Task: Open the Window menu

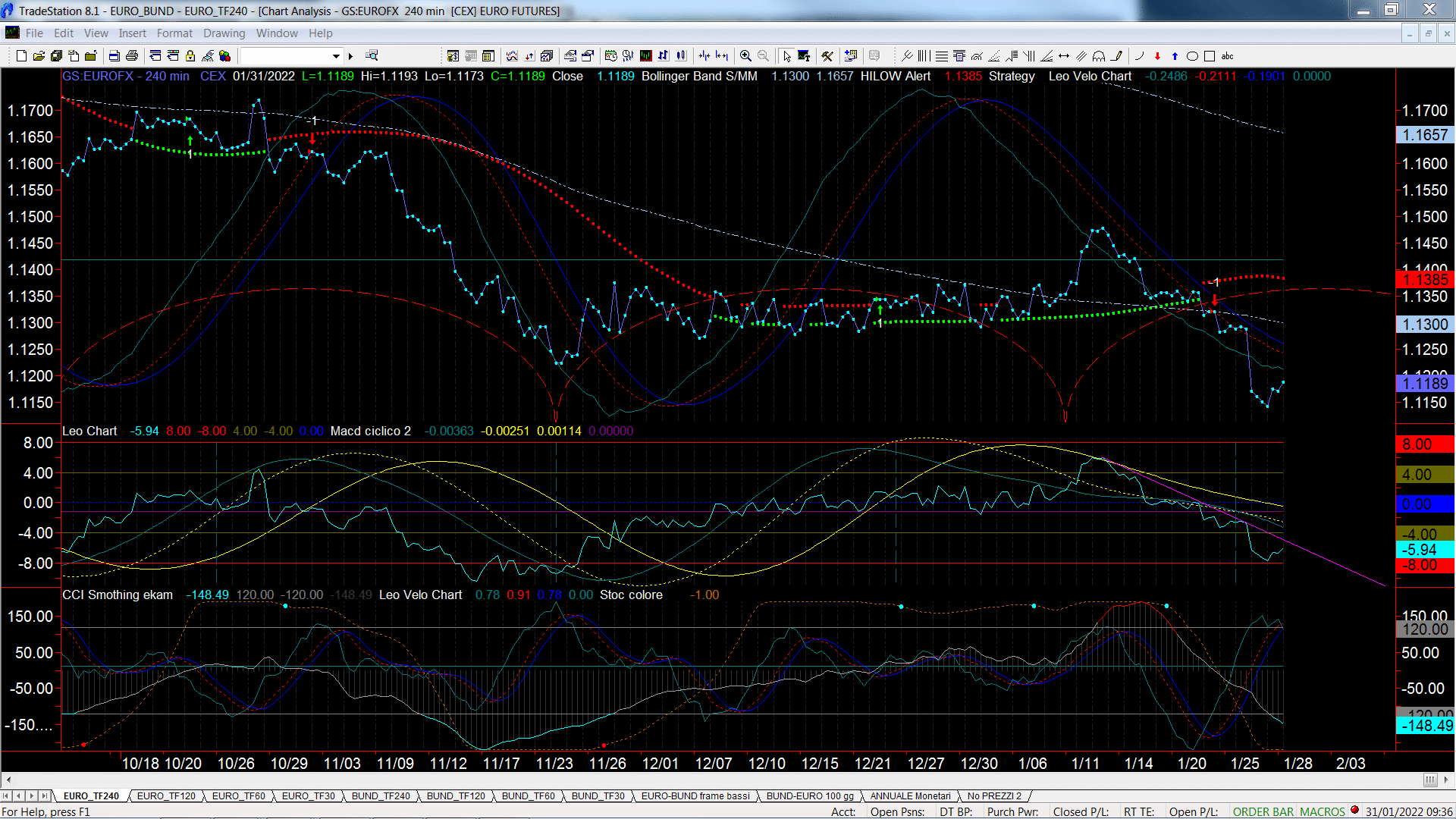Action: tap(277, 33)
